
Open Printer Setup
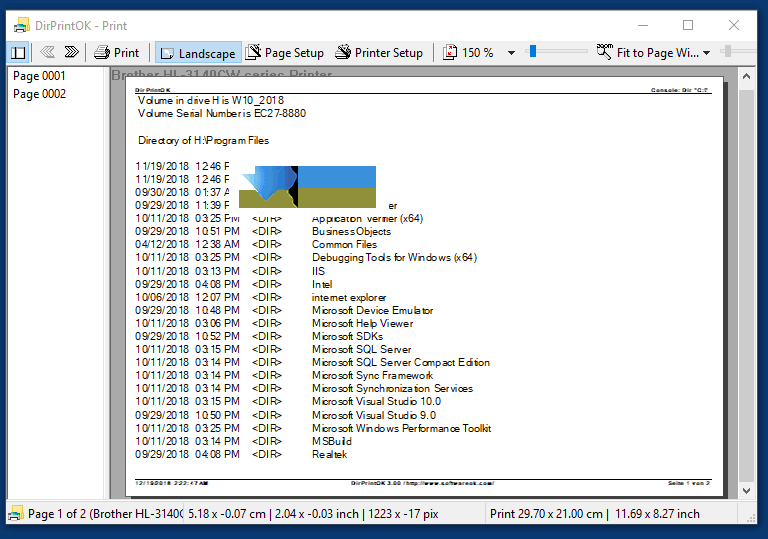point(379,52)
